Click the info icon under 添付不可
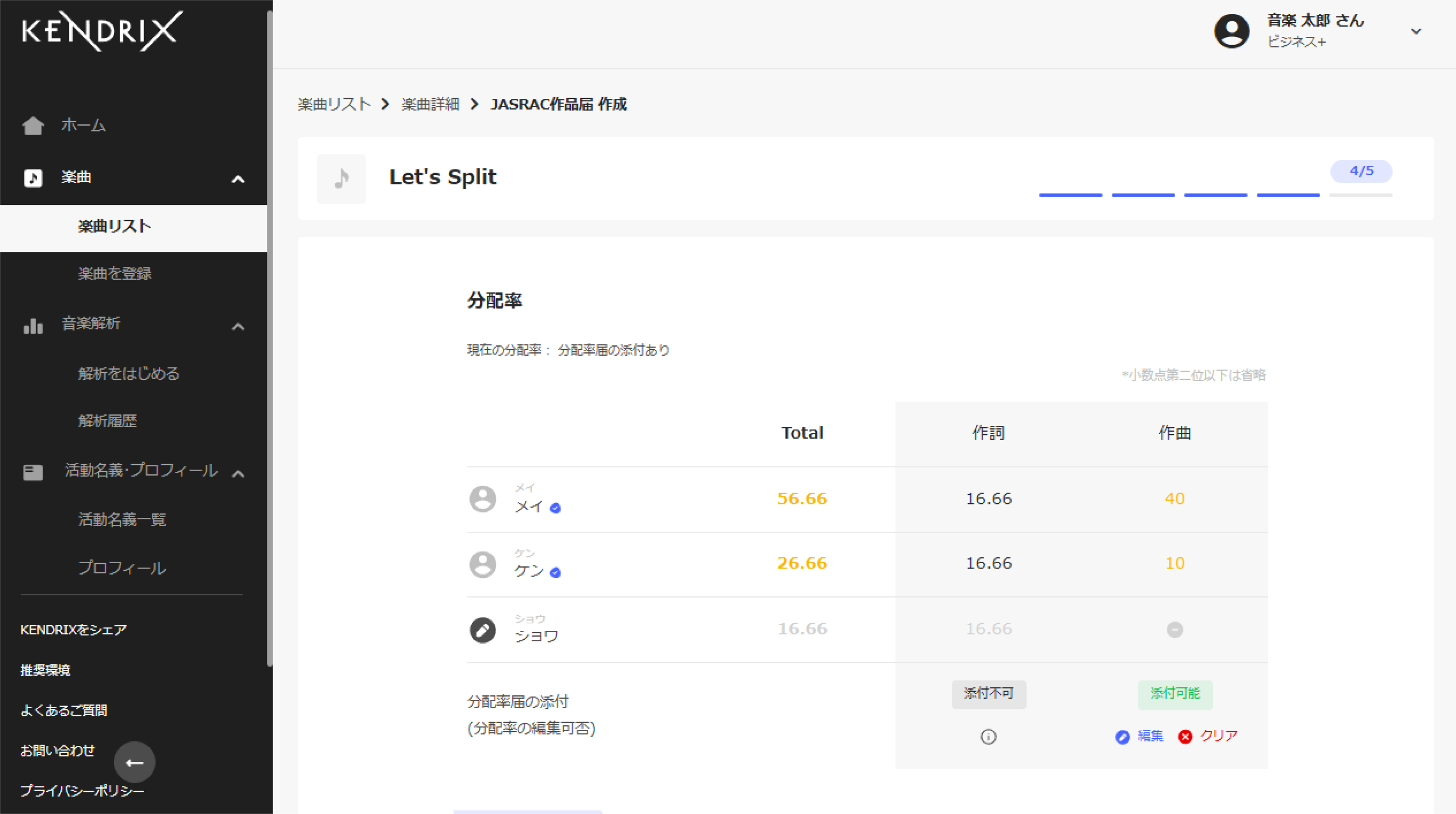This screenshot has width=1456, height=814. 988,737
